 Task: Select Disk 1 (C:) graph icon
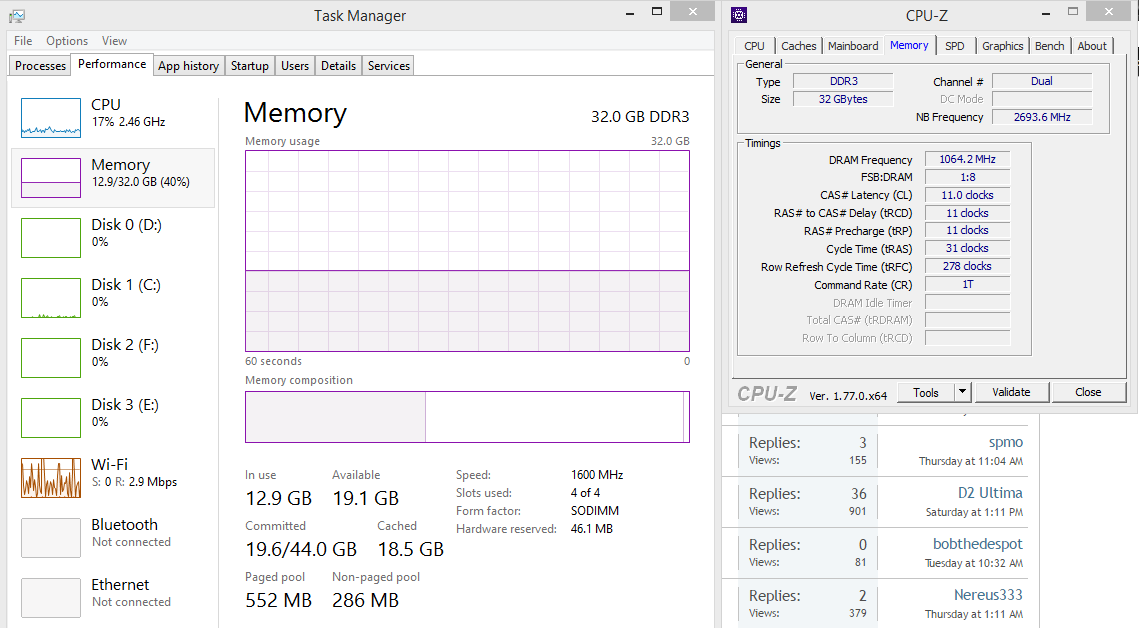(51, 298)
